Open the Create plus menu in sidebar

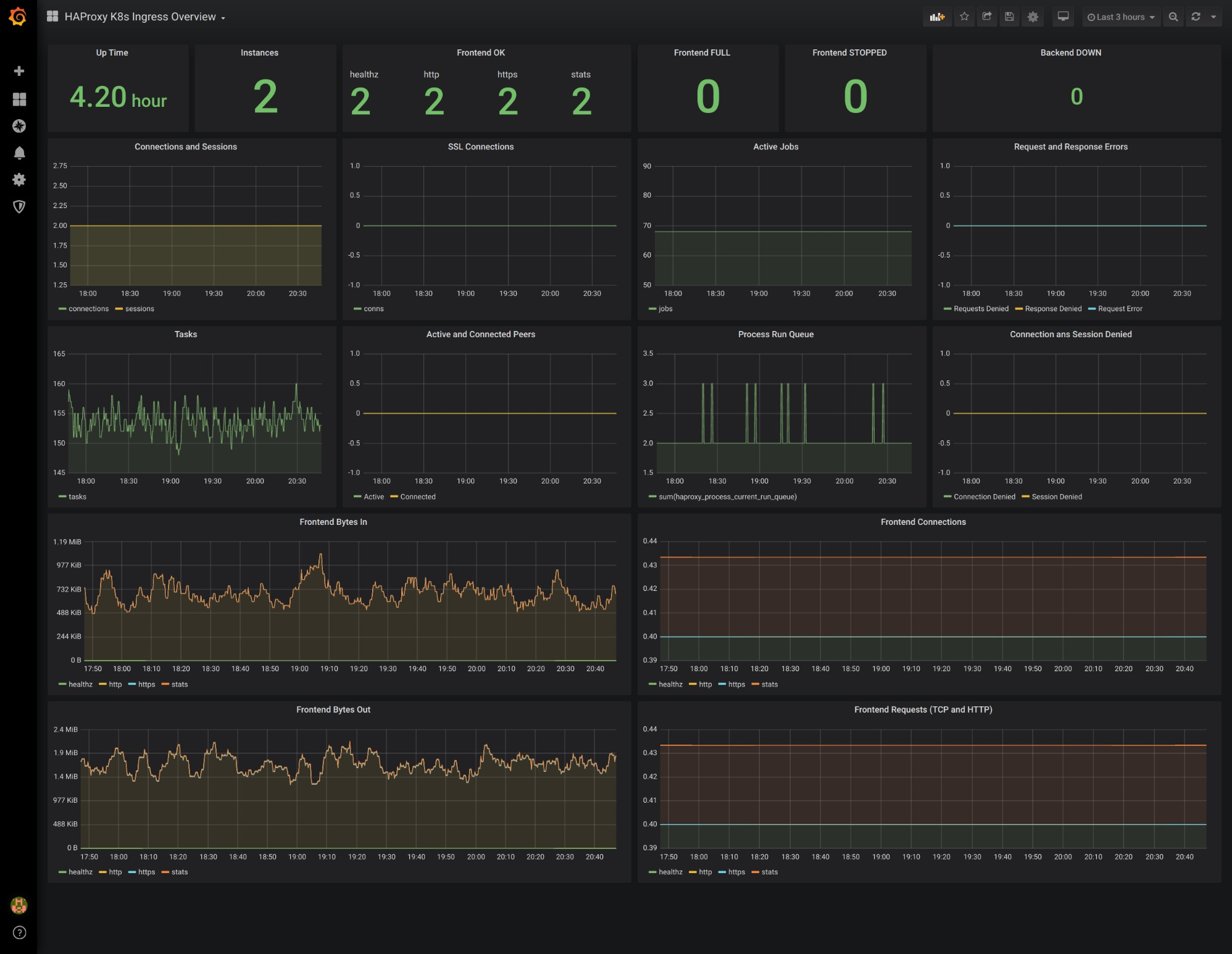pos(19,71)
